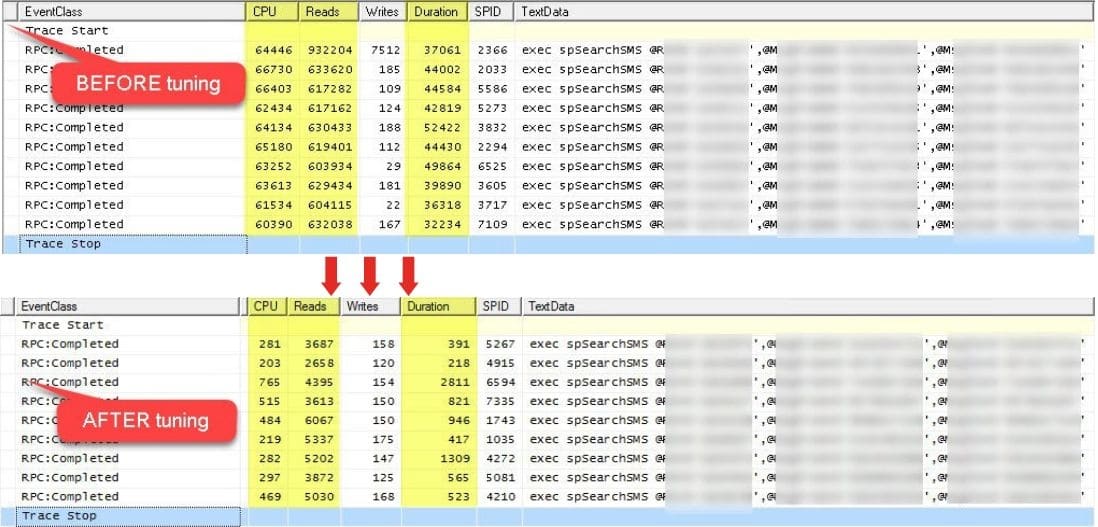Click CPU column header in top trace grid
The image size is (1098, 527).
(x=272, y=11)
